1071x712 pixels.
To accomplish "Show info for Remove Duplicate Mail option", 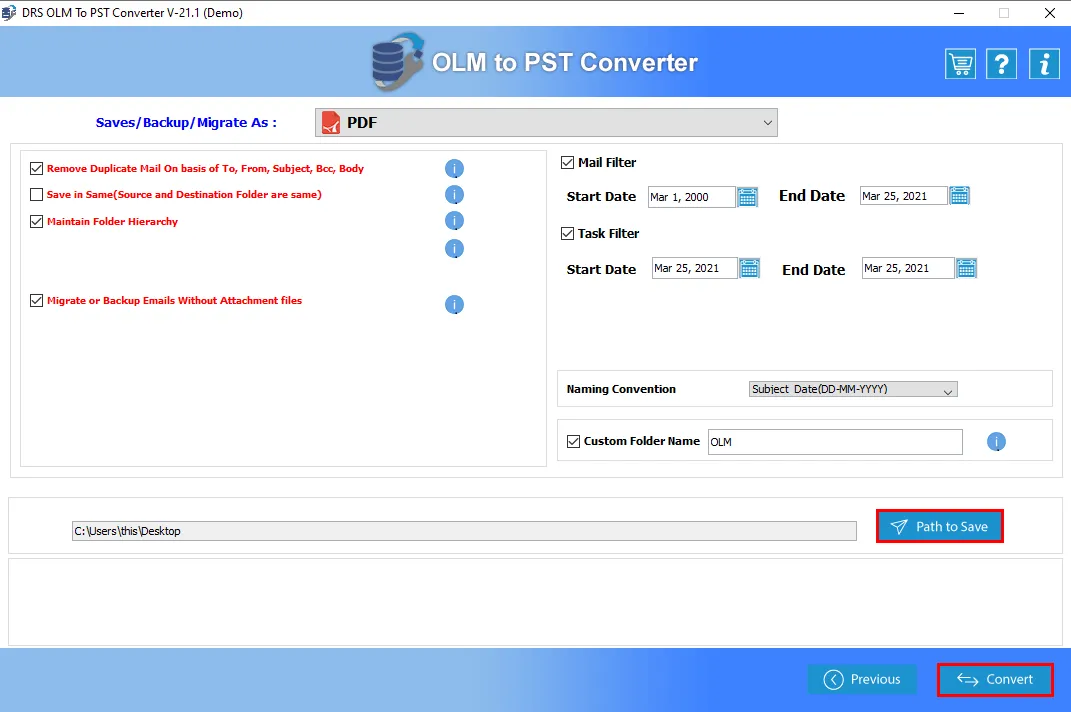I will 454,169.
